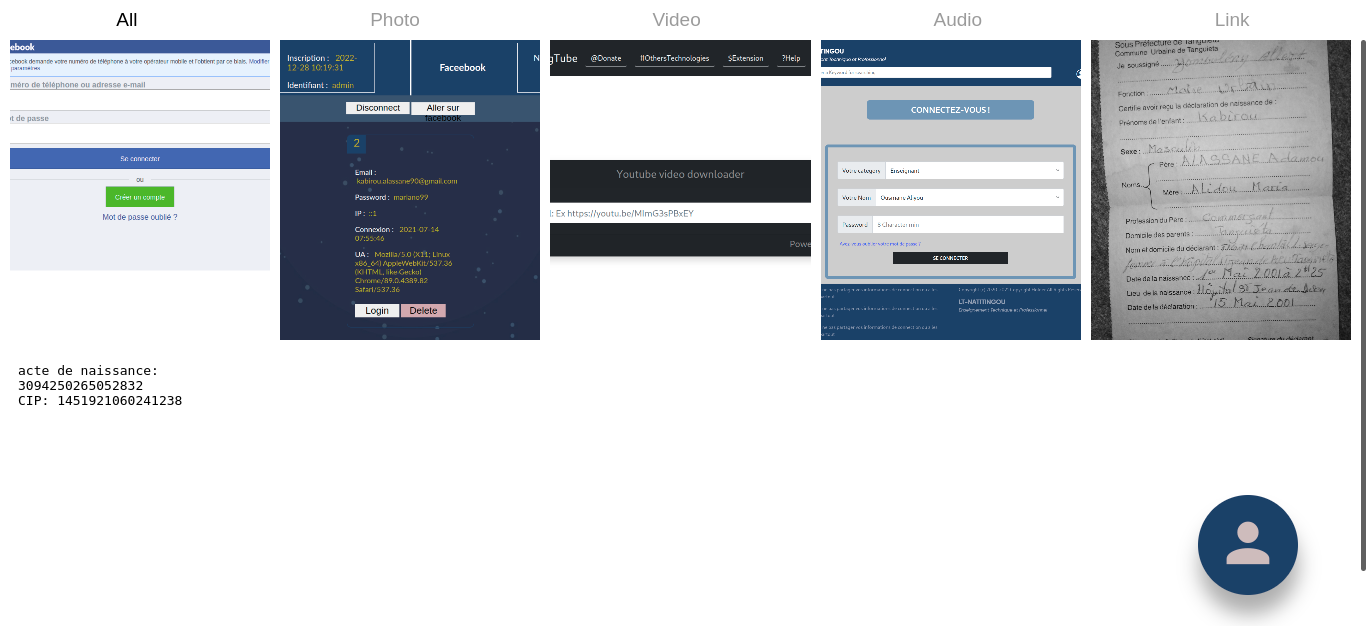This screenshot has height=626, width=1366.
Task: Select the number 3094250265052832
Action: pyautogui.click(x=80, y=386)
